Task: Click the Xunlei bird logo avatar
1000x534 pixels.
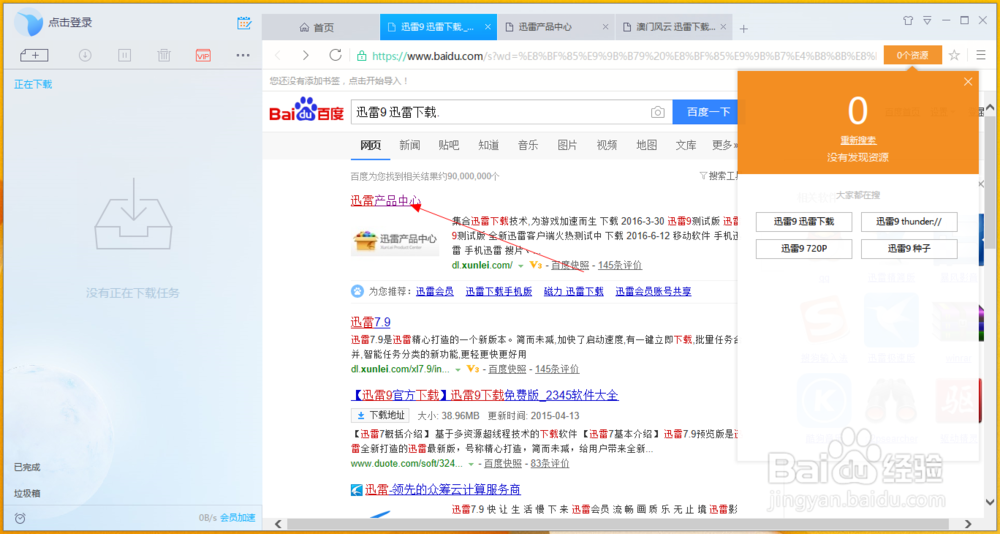Action: pos(29,22)
